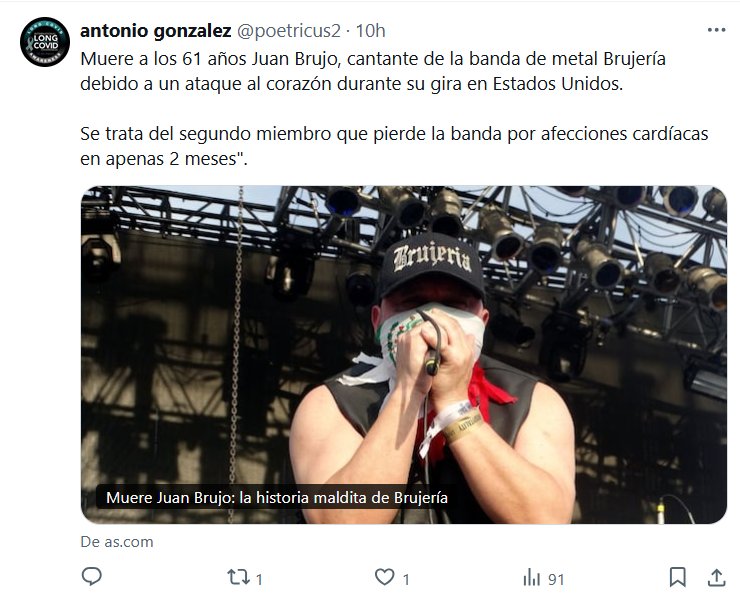Like the tweet with the heart icon

click(x=385, y=577)
